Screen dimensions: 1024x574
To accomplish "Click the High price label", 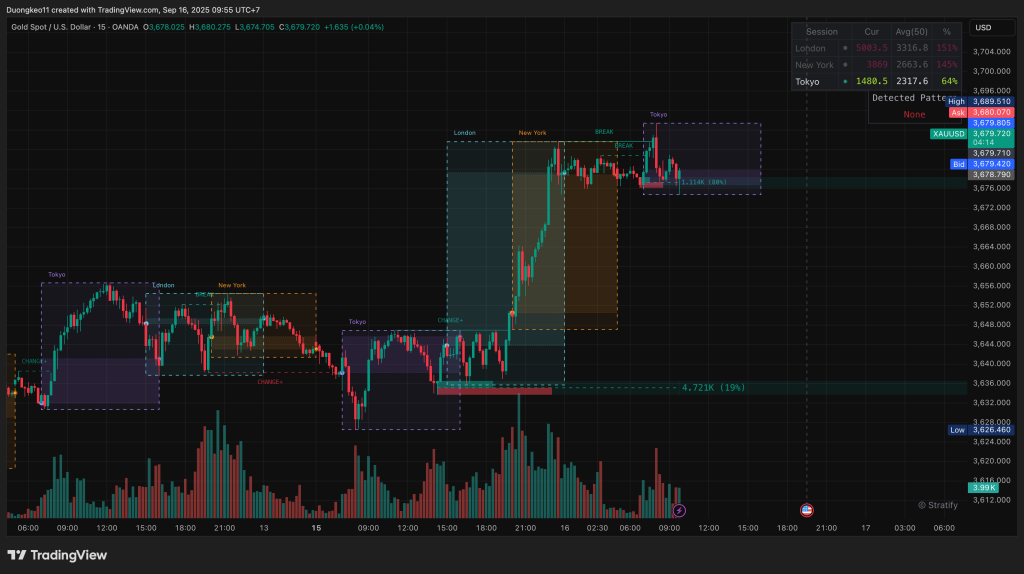I will [x=956, y=101].
